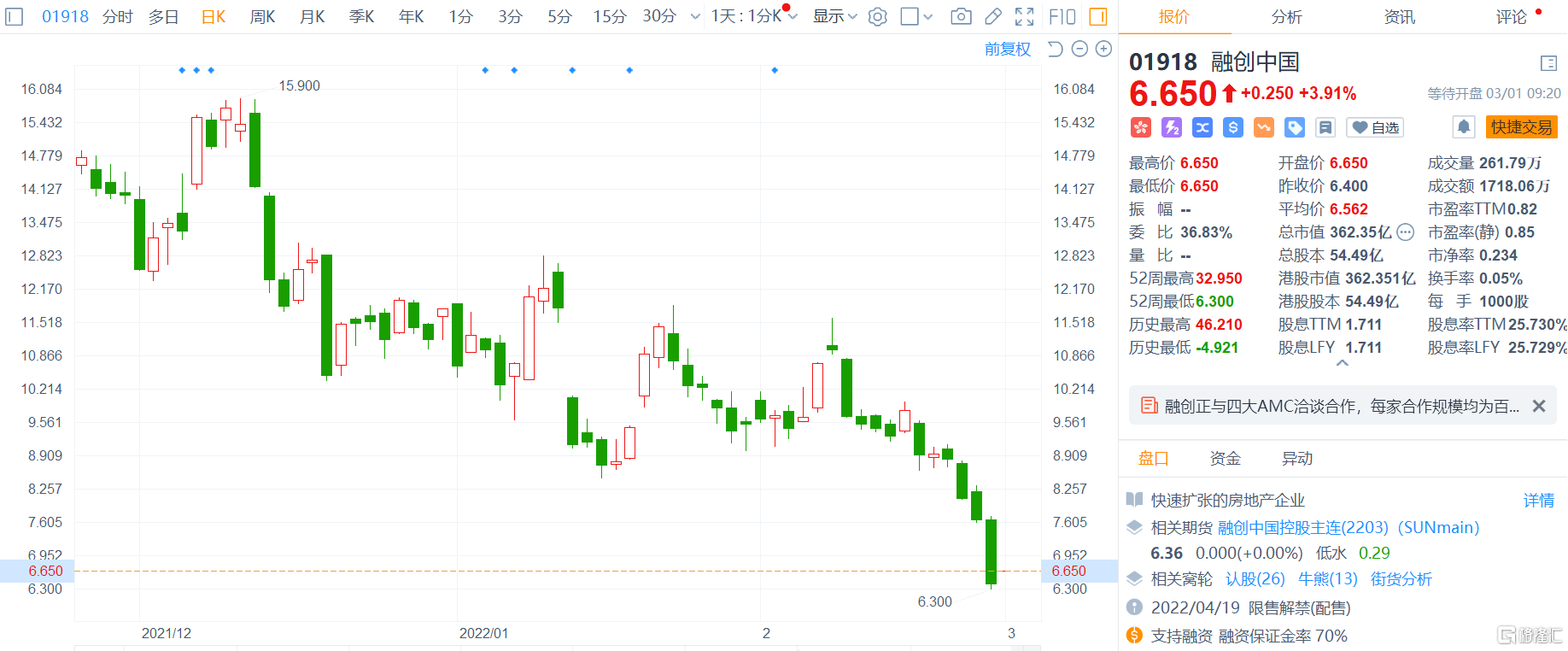Screen dimensions: 1568x651
Task: Open the F10 company info
Action: click(1062, 16)
